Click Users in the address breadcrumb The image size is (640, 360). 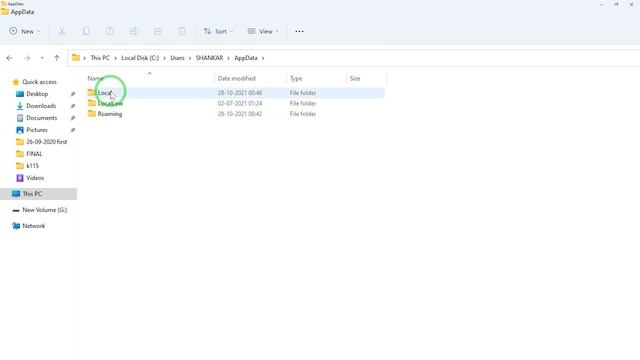pos(177,58)
